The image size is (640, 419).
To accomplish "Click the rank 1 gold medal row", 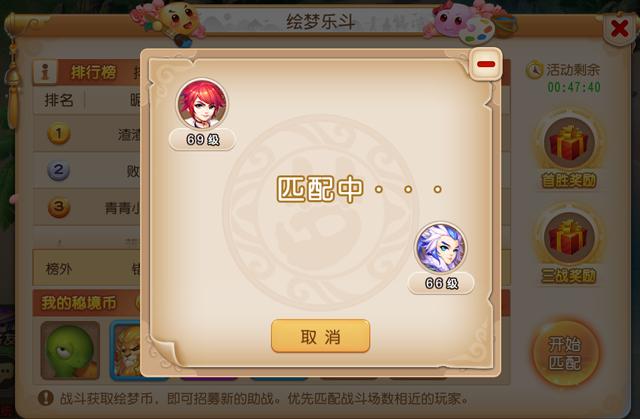I will 87,134.
